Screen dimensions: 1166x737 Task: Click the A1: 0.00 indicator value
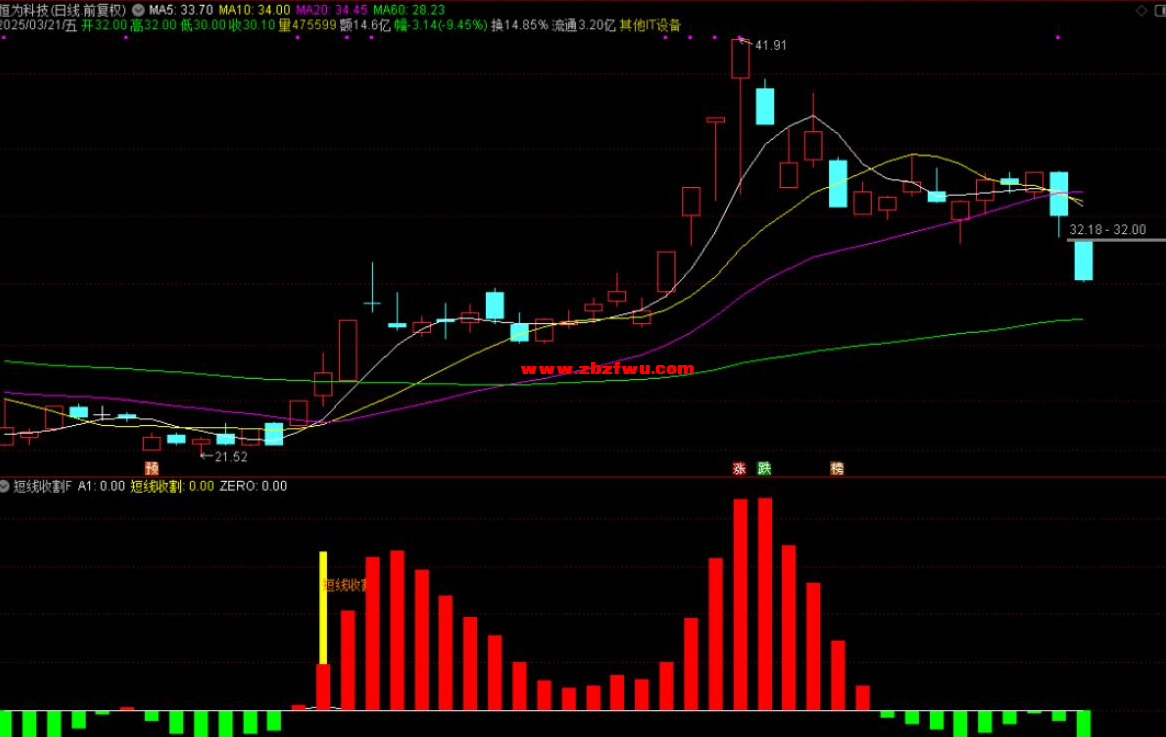pyautogui.click(x=101, y=486)
